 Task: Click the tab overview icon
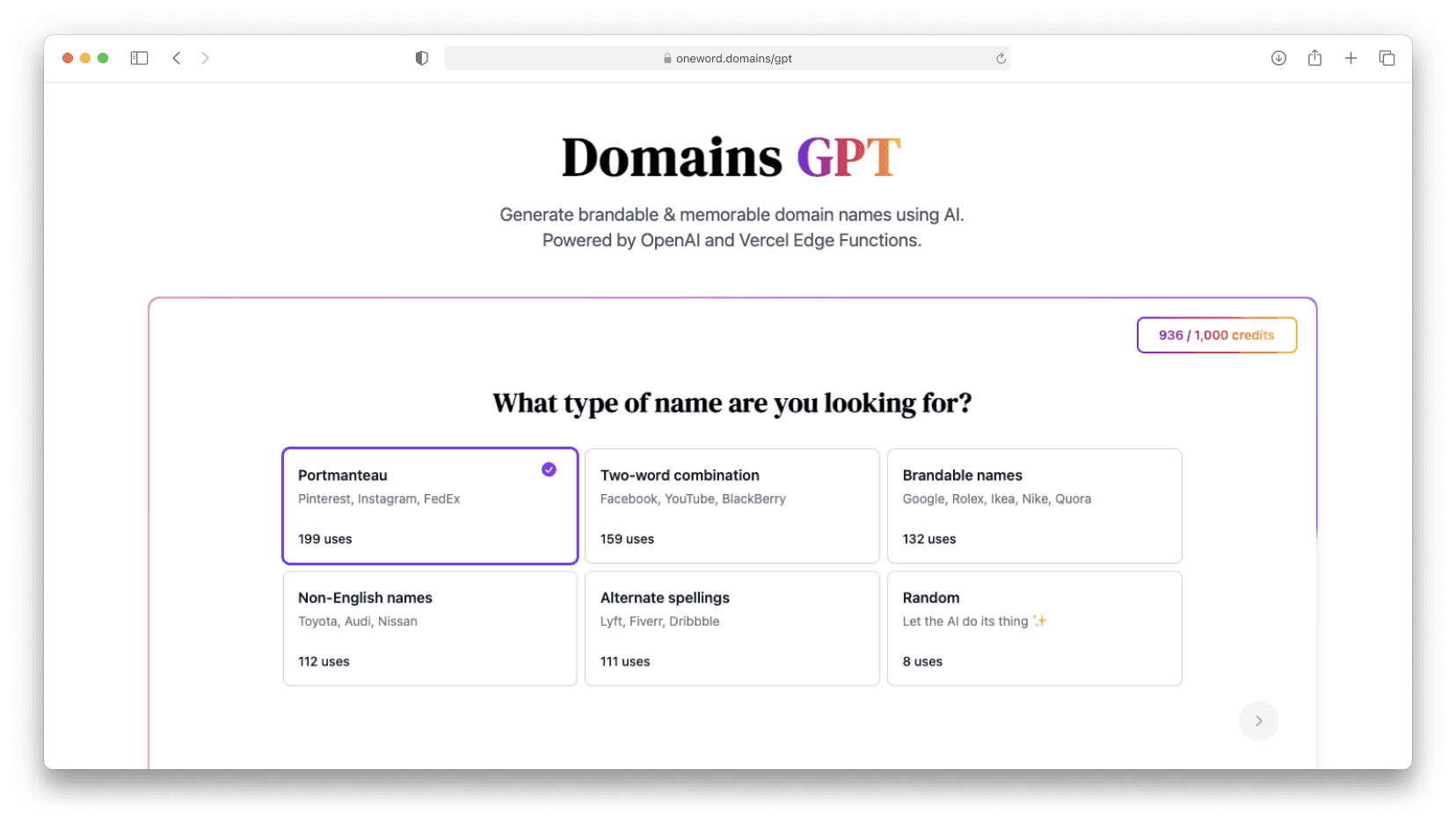click(1387, 57)
